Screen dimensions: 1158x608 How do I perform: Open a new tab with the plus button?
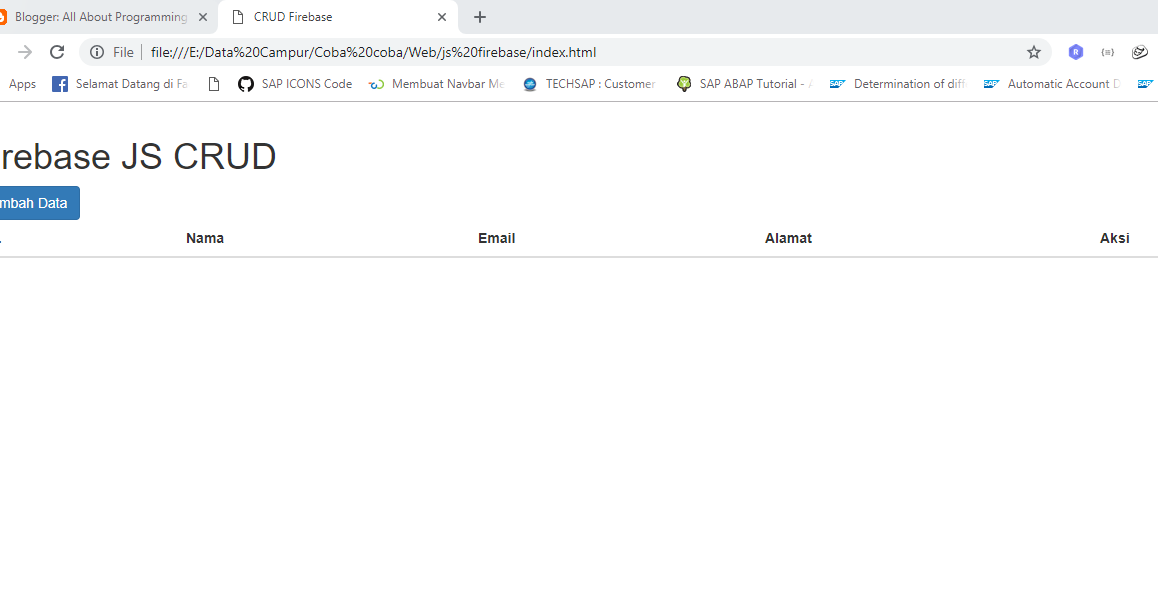point(479,17)
